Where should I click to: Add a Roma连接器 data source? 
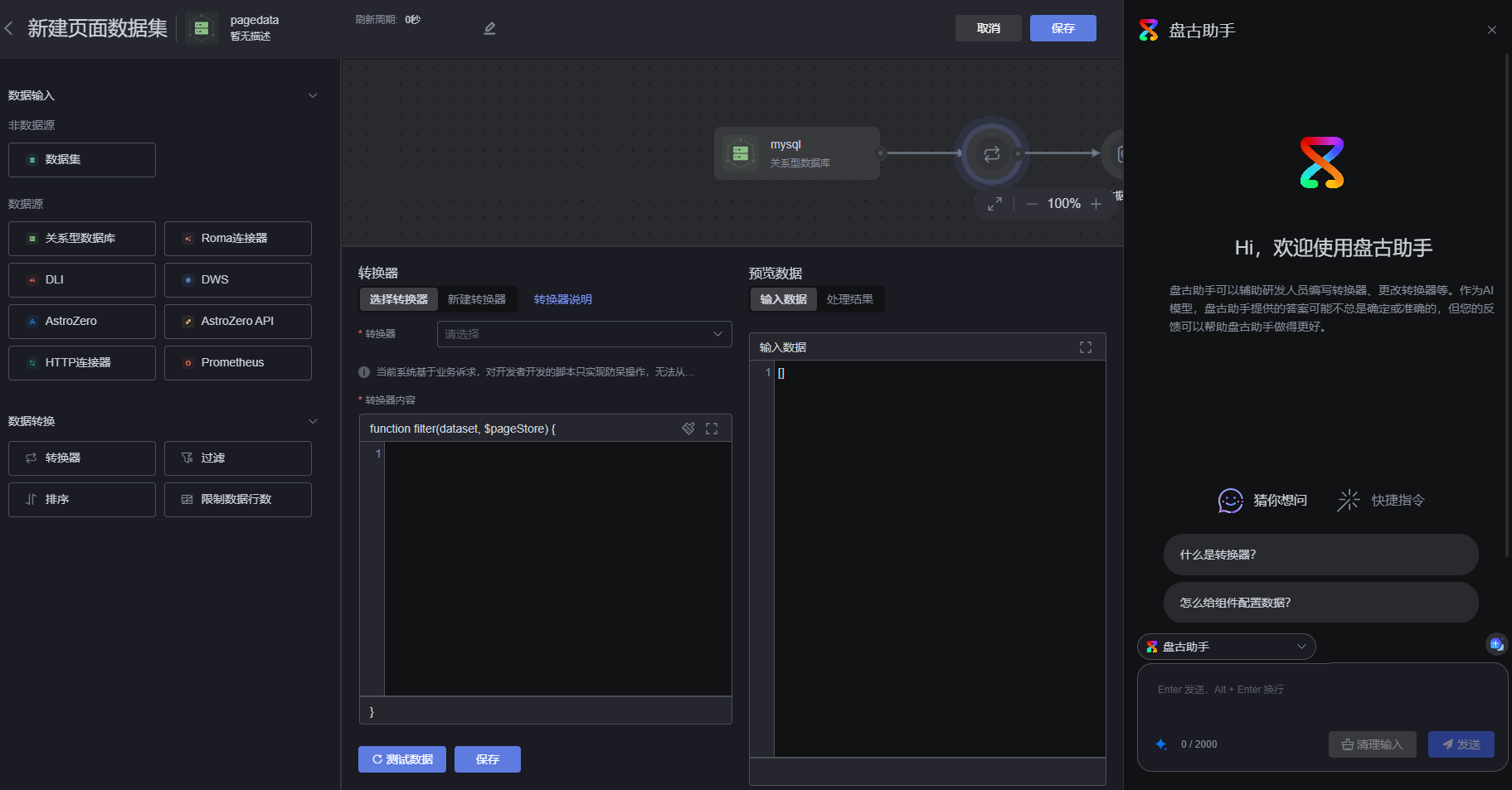(238, 239)
